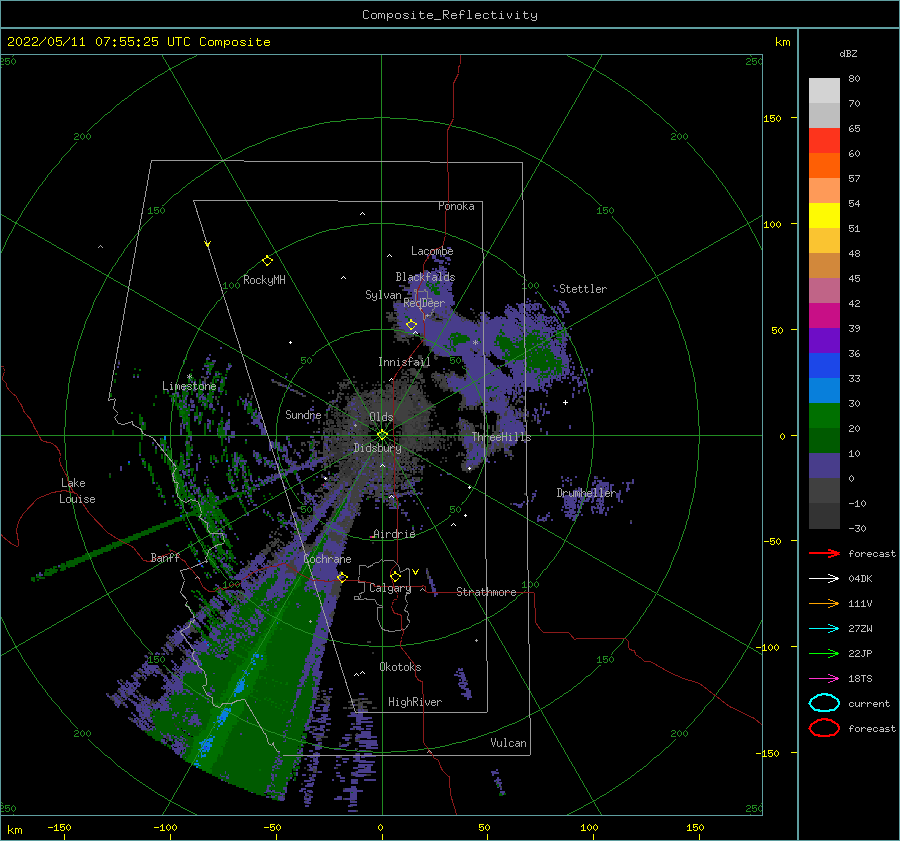The image size is (900, 841).
Task: Click the RedDeer city label
Action: [424, 303]
